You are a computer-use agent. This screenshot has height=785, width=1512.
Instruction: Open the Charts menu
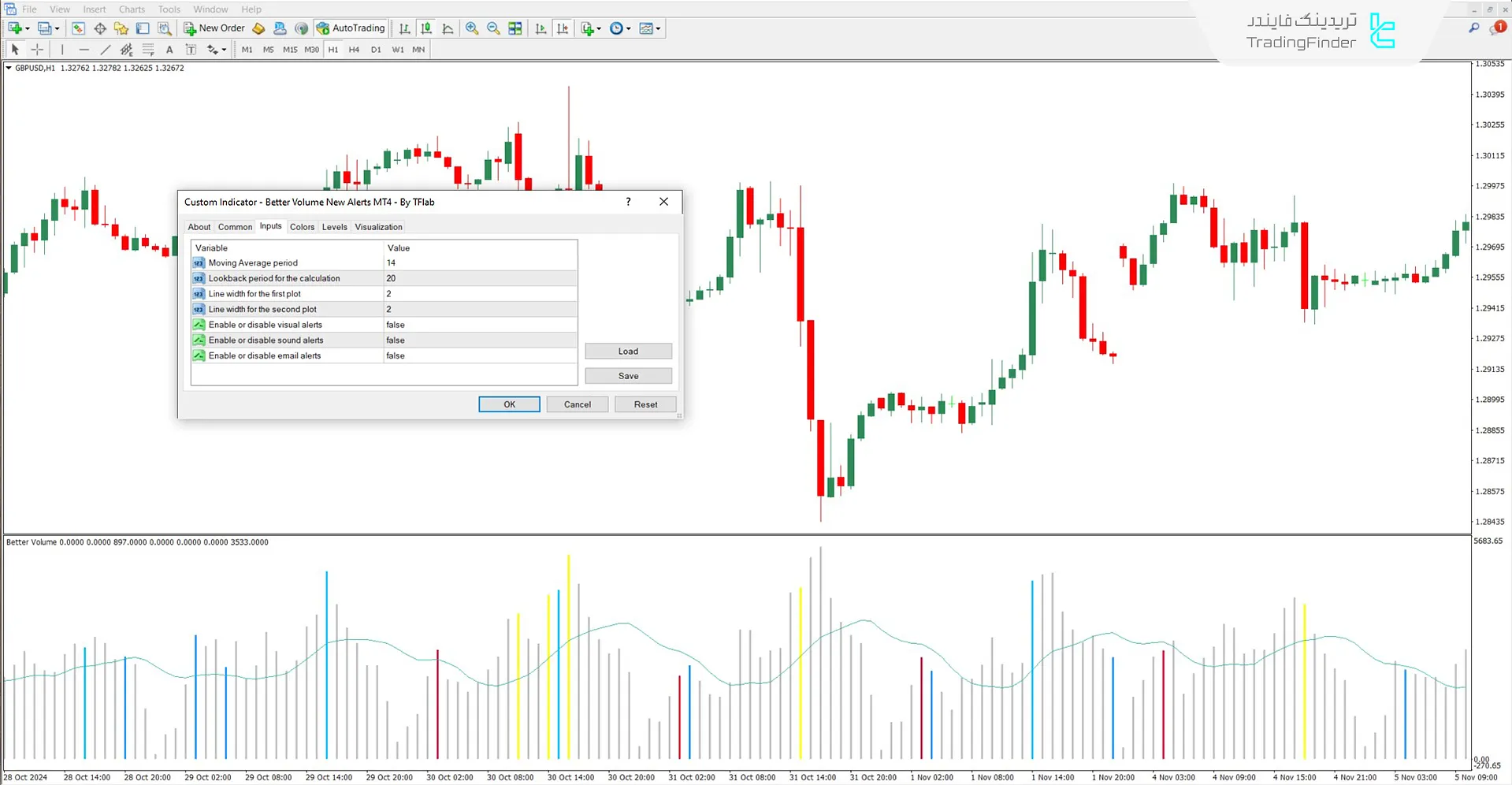[x=132, y=9]
